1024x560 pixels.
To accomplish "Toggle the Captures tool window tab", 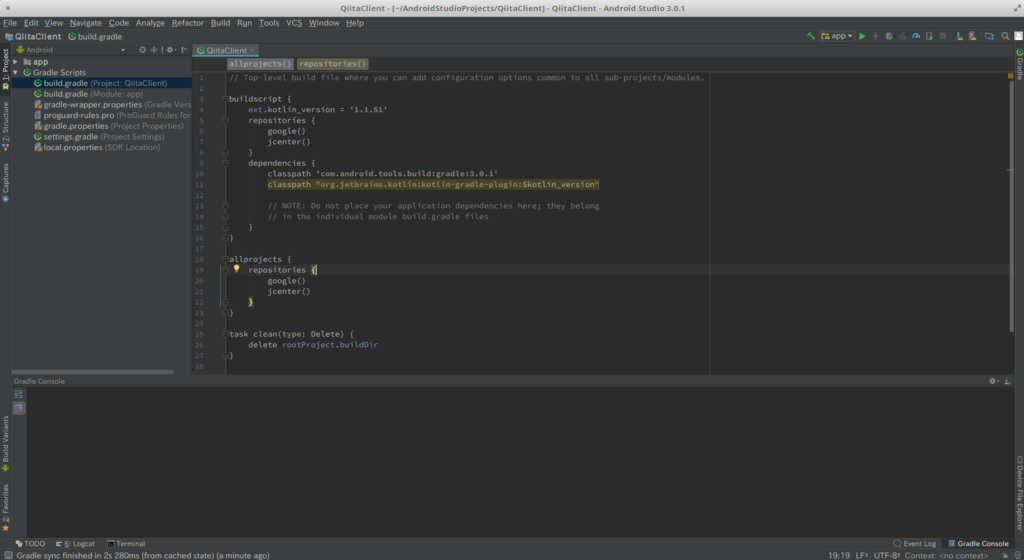I will pyautogui.click(x=5, y=183).
